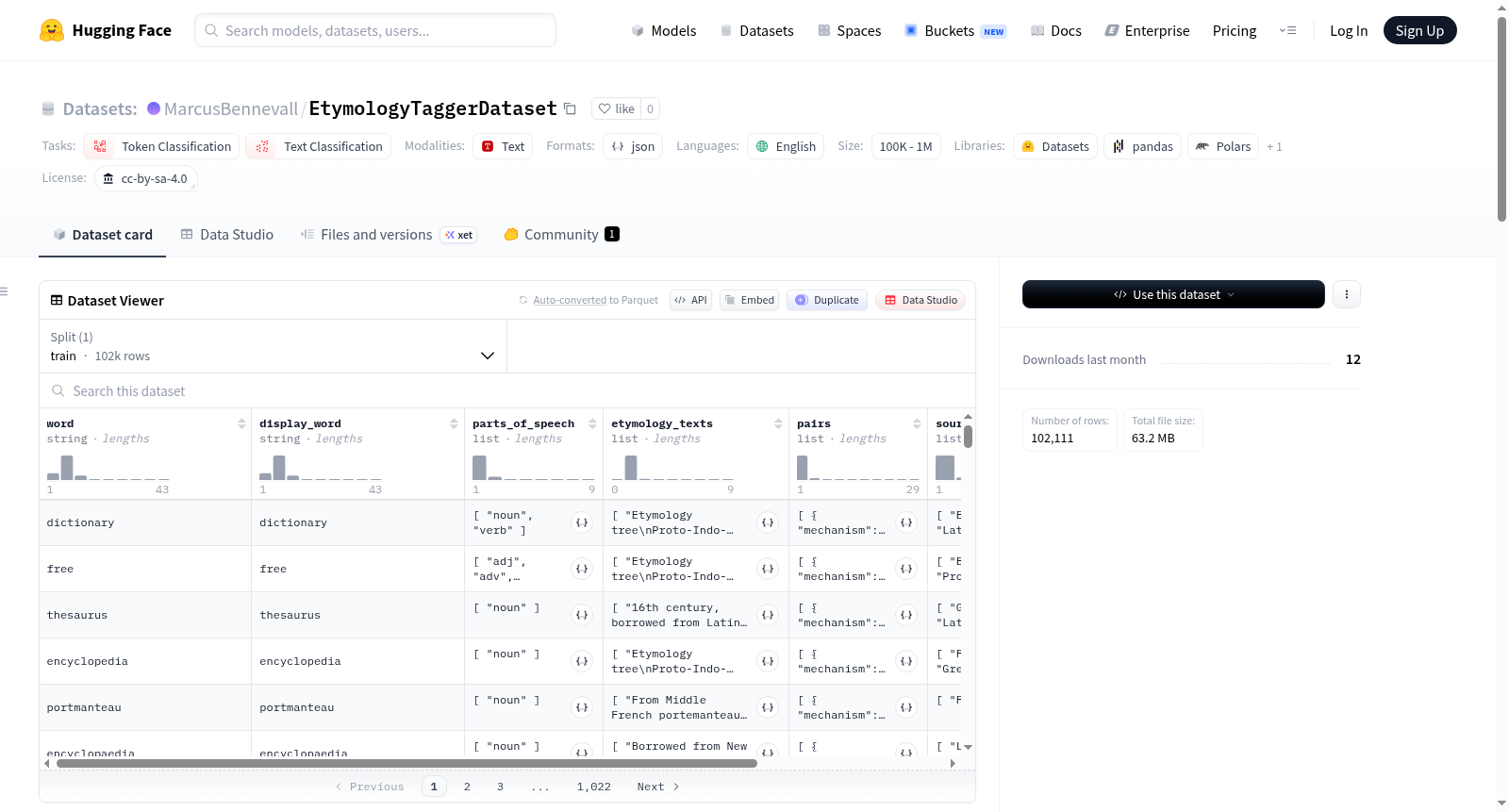1509x812 pixels.
Task: Expand the additional navigation menu icon
Action: [1287, 30]
